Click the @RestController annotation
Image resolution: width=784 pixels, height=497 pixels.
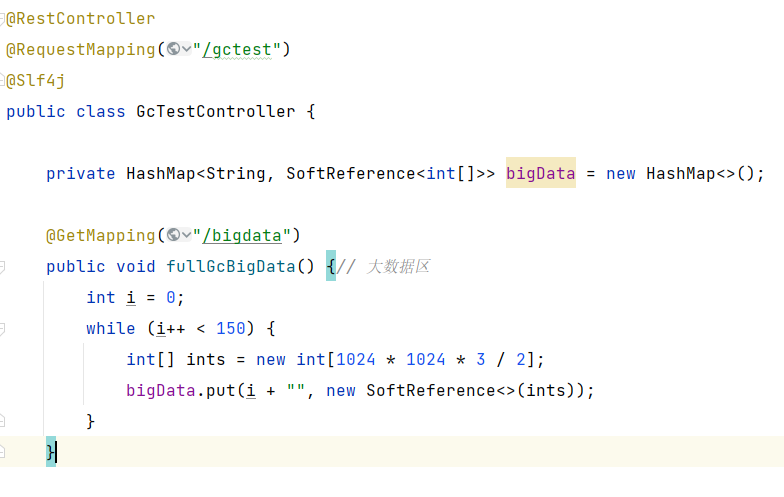[x=81, y=18]
